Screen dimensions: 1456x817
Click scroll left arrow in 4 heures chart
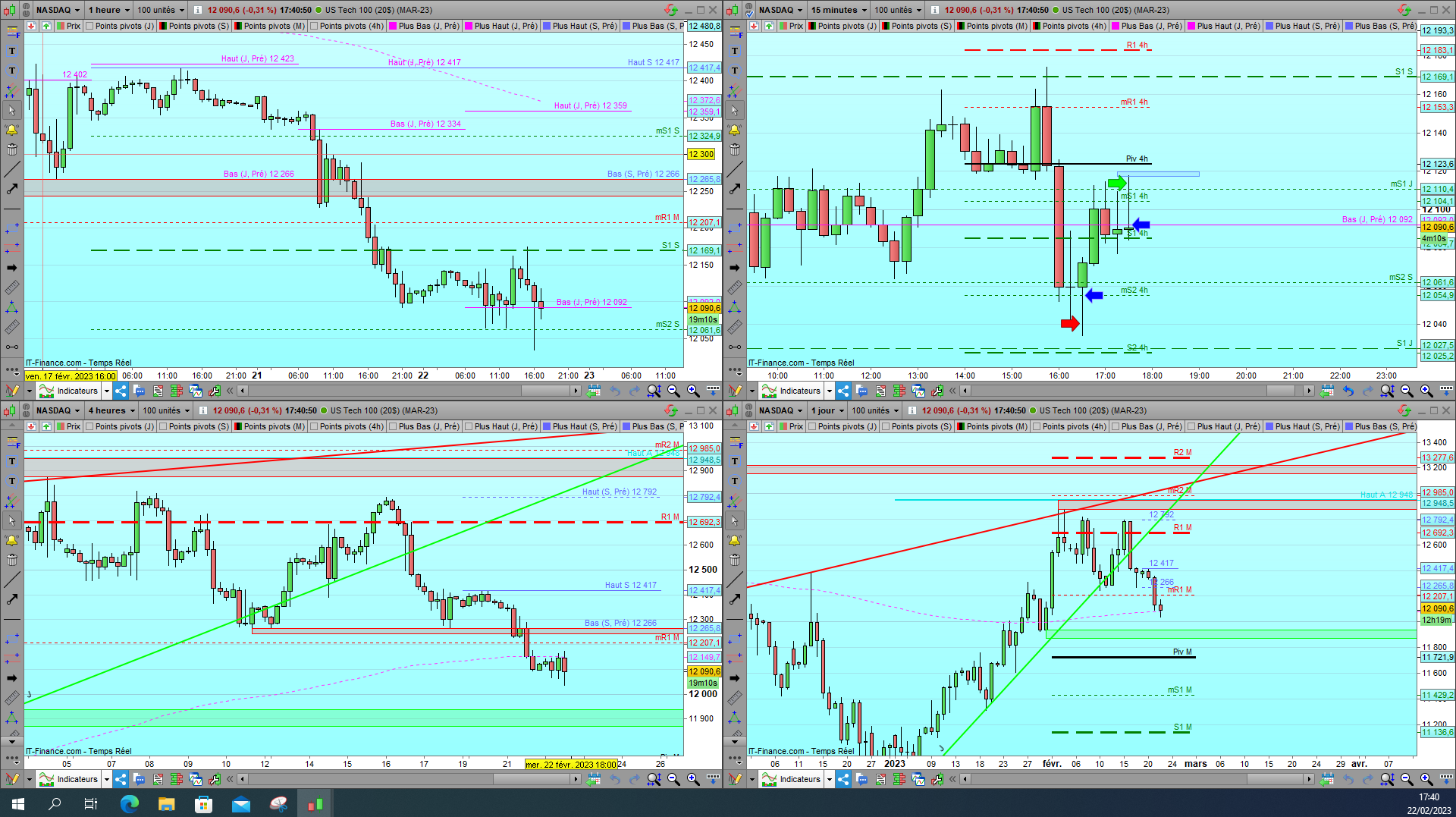tap(243, 779)
